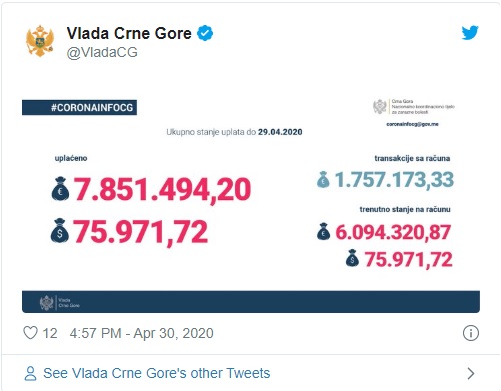Click the person icon beside other Tweets
Screen dimensions: 501x391
(x=30, y=373)
